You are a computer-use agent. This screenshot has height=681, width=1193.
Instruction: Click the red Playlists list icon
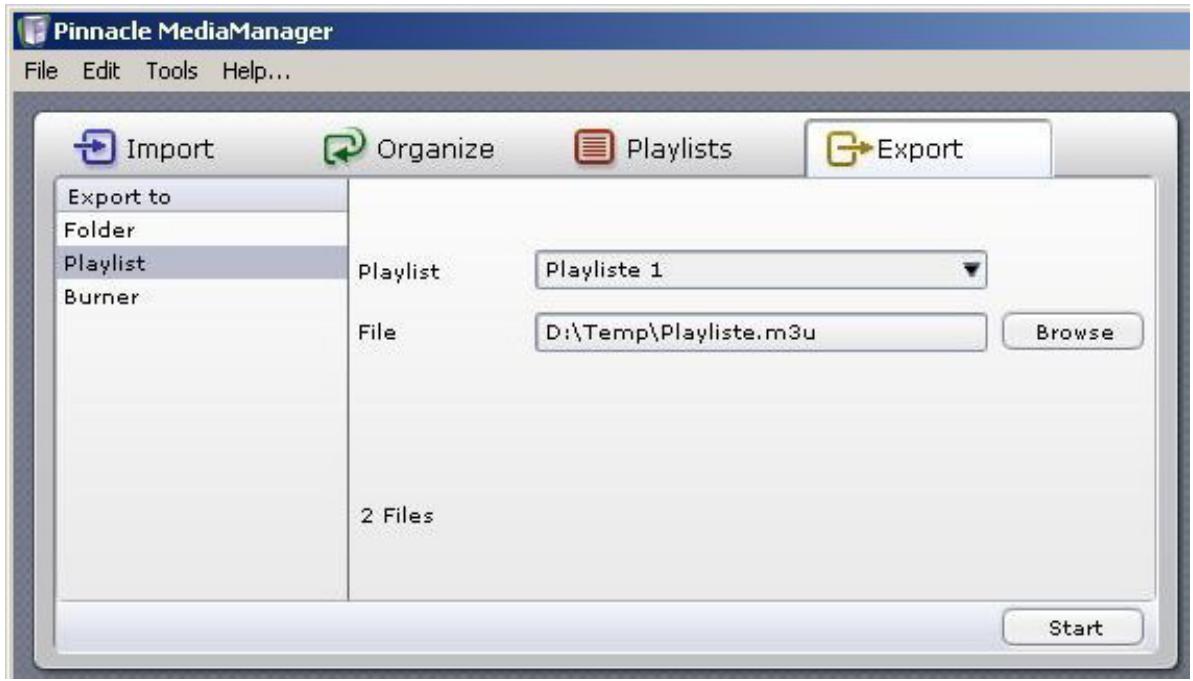click(594, 147)
